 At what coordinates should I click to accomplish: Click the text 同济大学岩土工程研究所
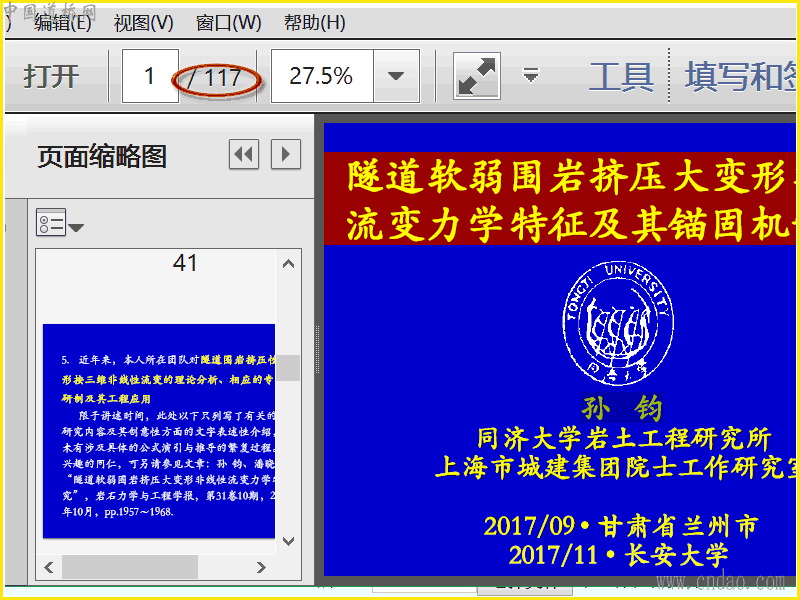pos(624,438)
